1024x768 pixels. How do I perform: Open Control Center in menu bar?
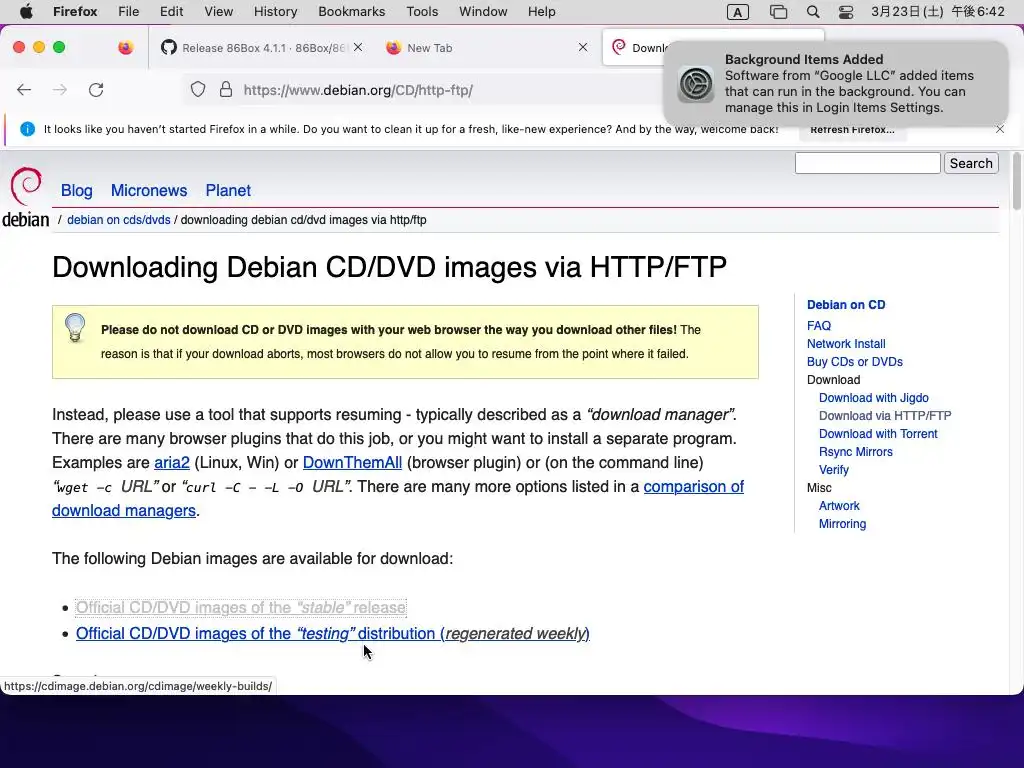[x=846, y=12]
